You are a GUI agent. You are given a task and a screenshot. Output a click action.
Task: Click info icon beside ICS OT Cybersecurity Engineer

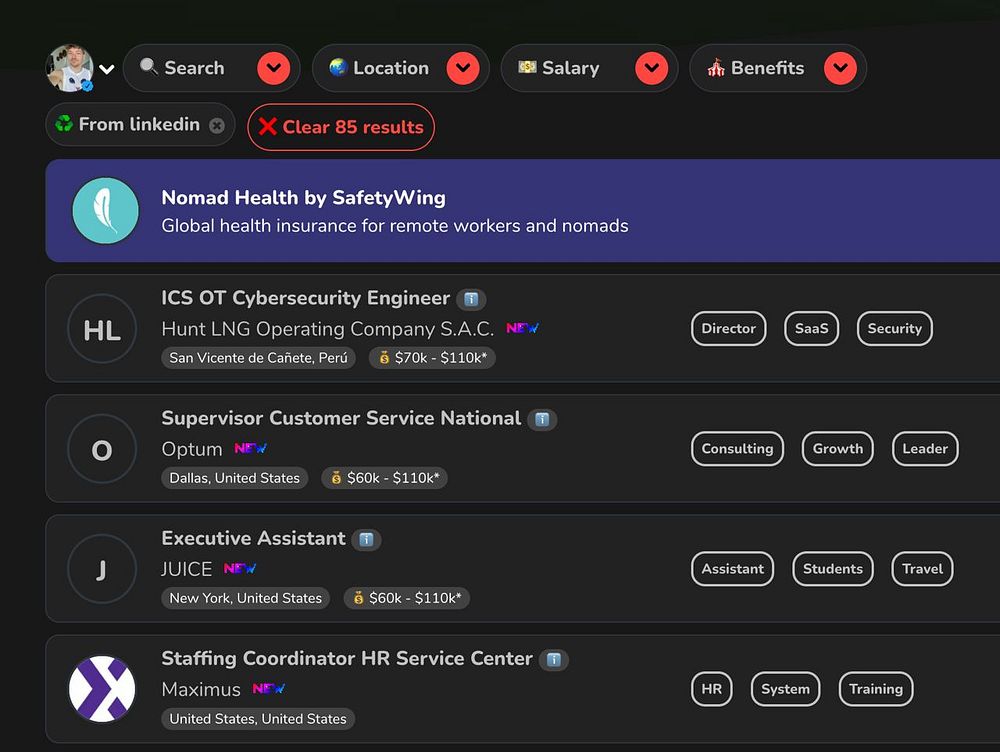471,299
